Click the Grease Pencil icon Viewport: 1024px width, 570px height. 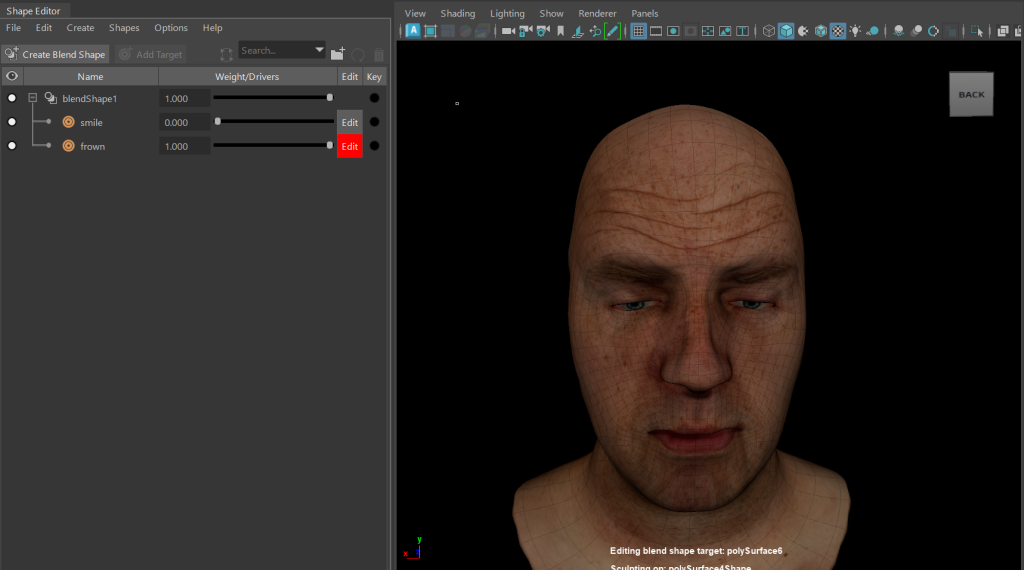(613, 31)
